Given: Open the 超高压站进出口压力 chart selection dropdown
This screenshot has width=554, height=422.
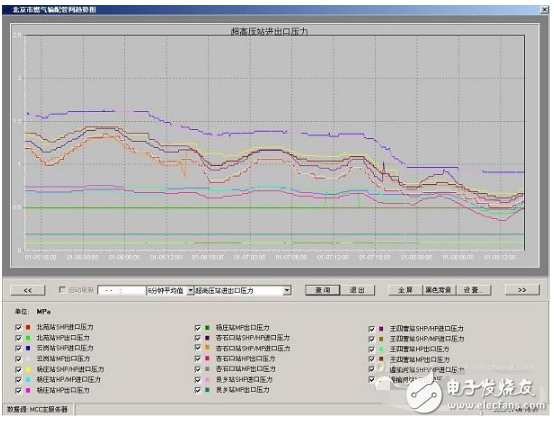Looking at the screenshot, I should (x=287, y=291).
